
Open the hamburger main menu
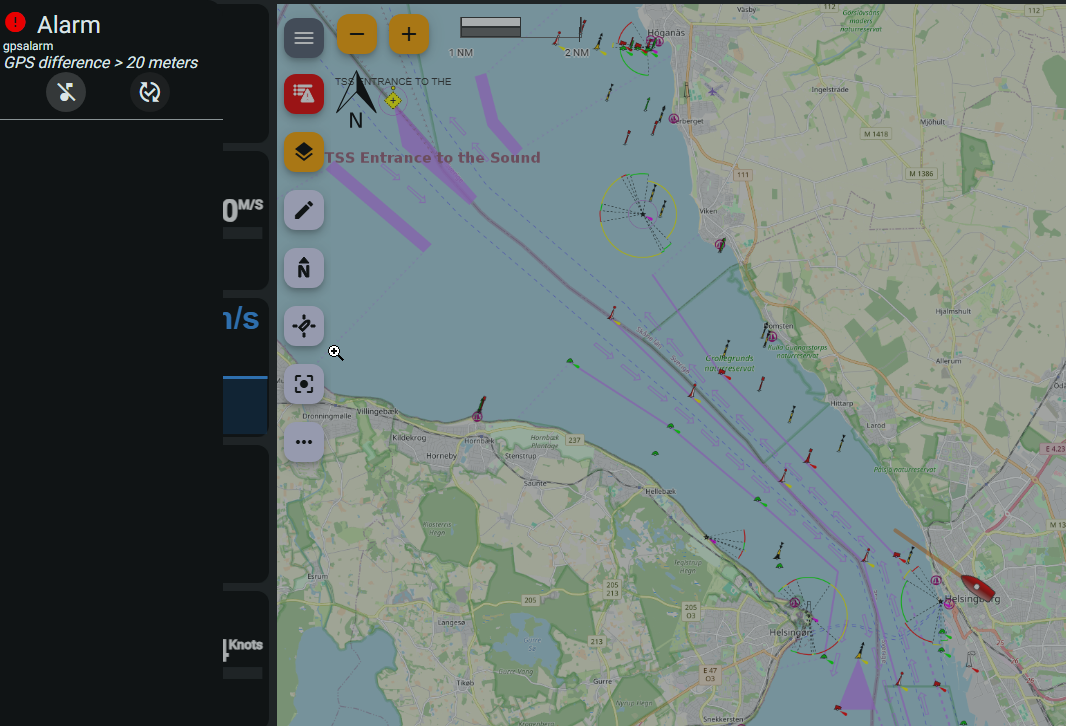click(304, 38)
